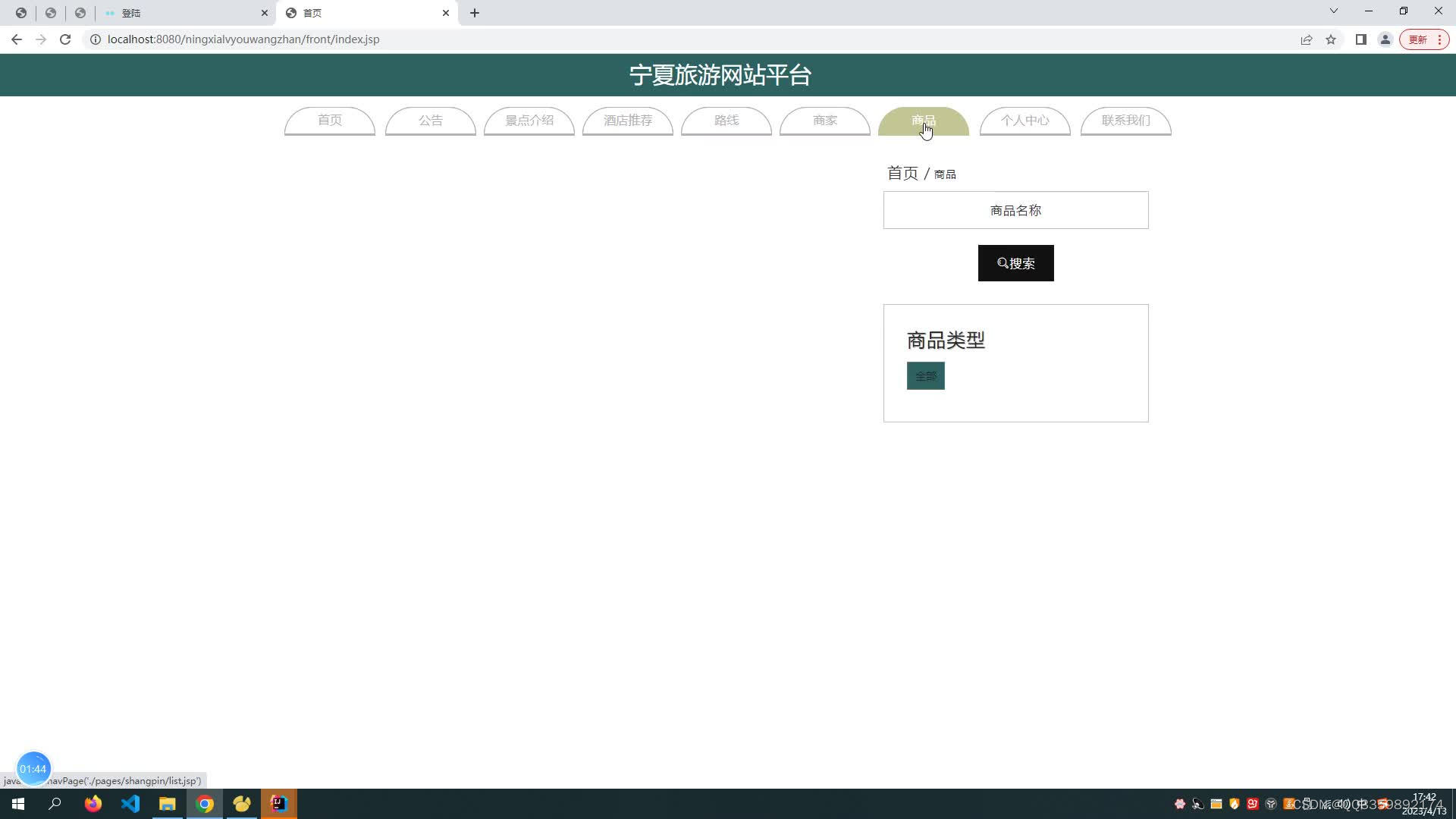Select the 商品 navigation tab
The width and height of the screenshot is (1456, 819).
pos(923,121)
